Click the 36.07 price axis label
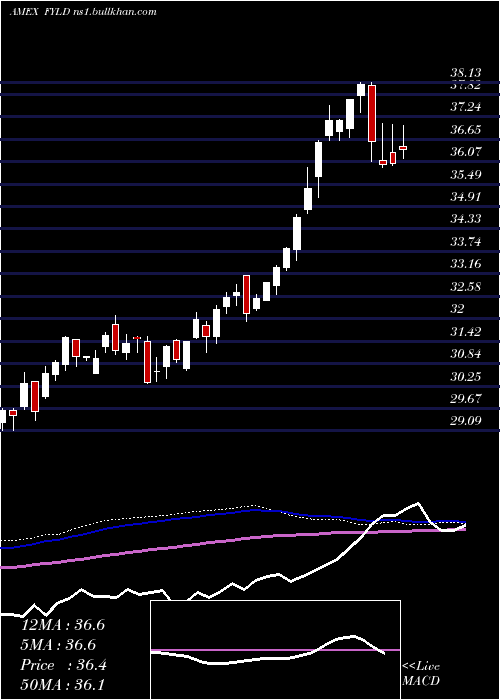 466,152
